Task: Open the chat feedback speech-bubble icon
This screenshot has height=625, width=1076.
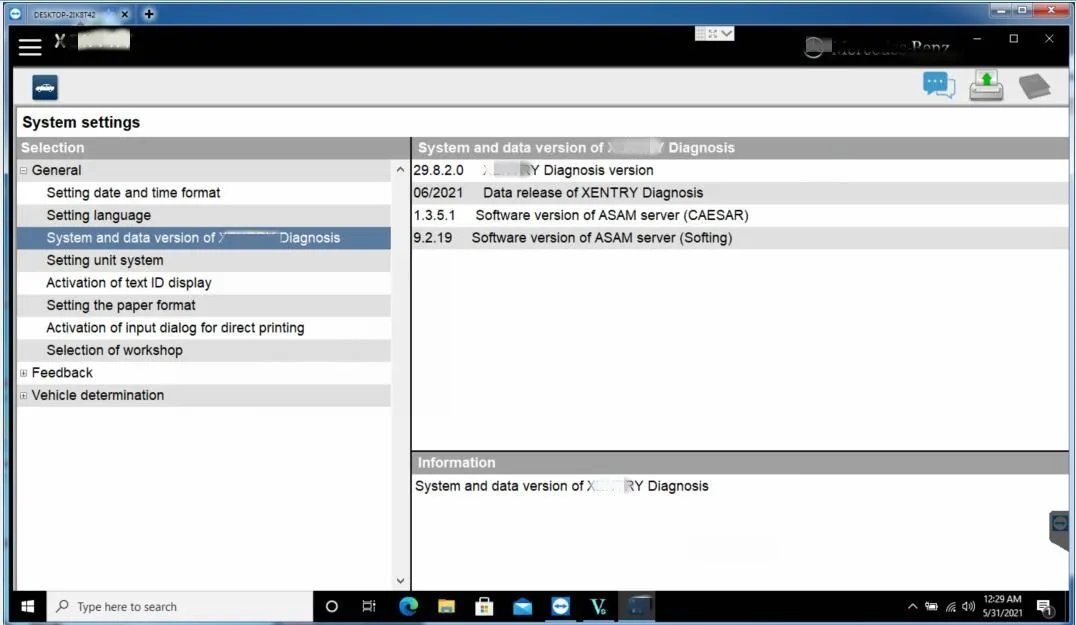Action: coord(939,86)
